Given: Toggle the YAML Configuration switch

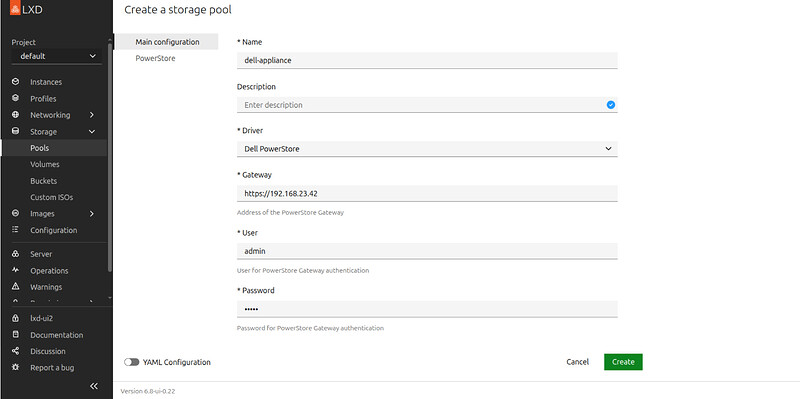Looking at the screenshot, I should coord(131,362).
